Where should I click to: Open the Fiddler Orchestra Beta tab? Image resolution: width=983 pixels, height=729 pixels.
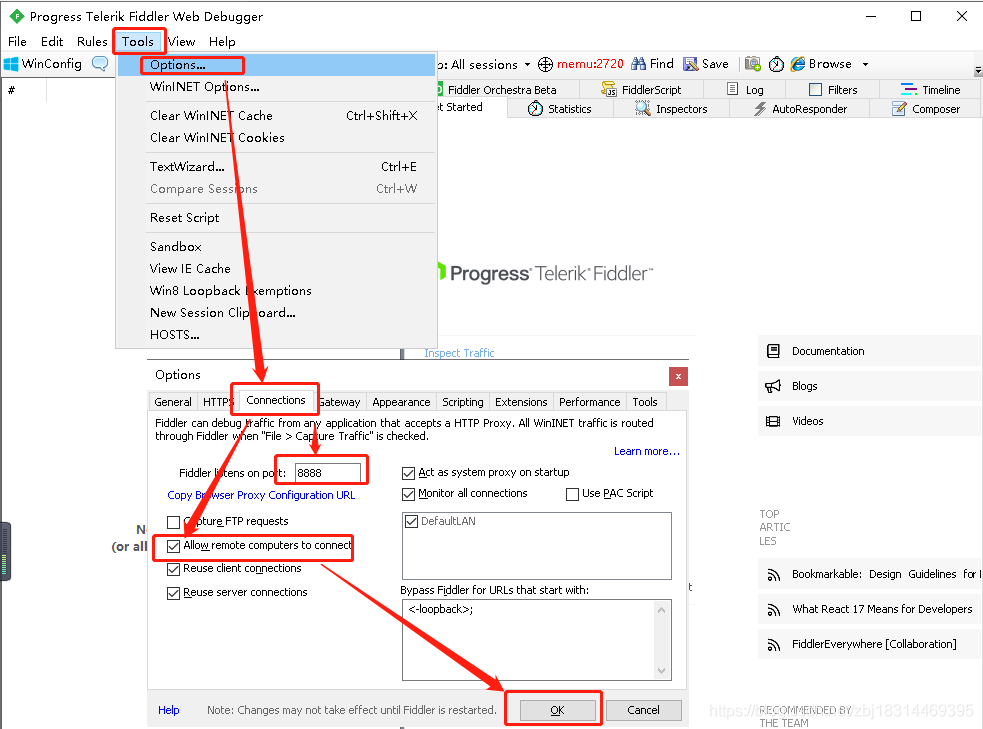point(502,90)
